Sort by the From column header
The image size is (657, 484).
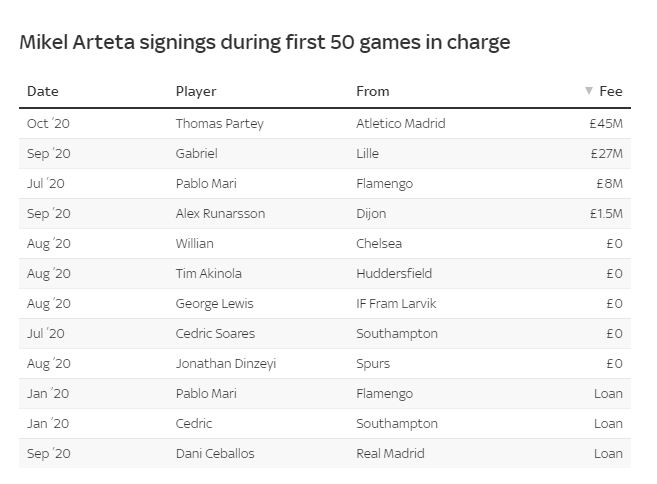373,91
